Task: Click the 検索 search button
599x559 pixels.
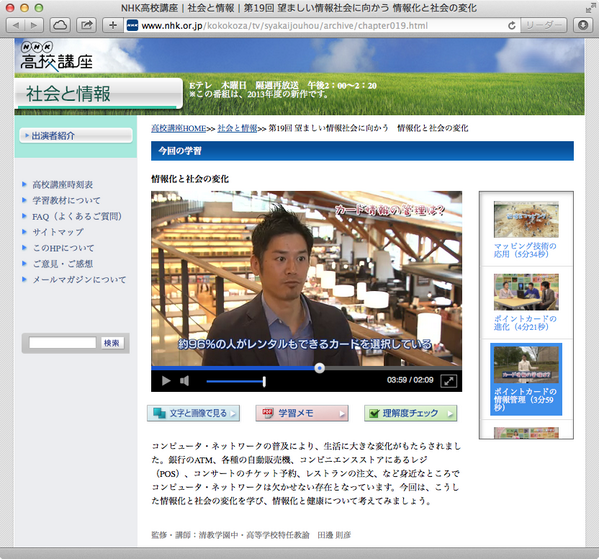Action: pos(112,343)
